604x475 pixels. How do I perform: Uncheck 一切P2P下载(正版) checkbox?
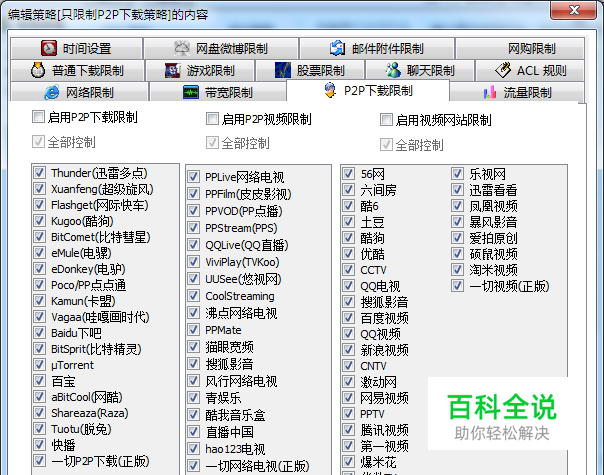click(39, 460)
